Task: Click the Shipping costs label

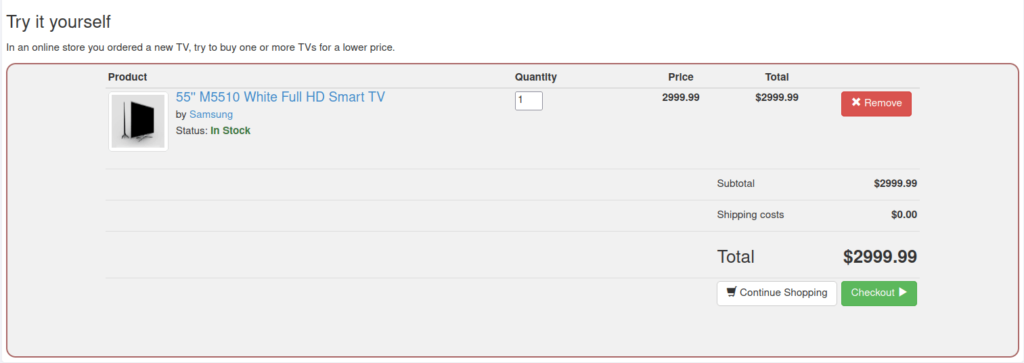Action: 750,214
